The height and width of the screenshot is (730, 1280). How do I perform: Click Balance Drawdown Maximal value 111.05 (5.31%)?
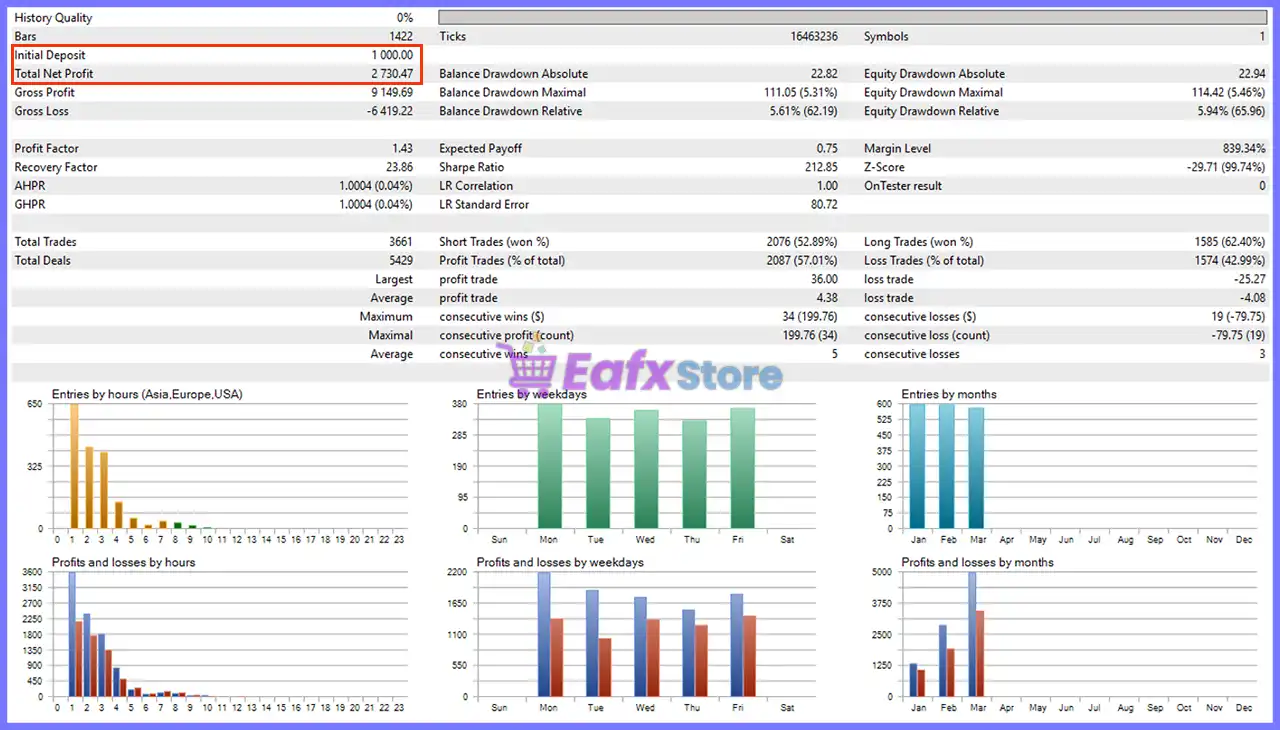800,92
